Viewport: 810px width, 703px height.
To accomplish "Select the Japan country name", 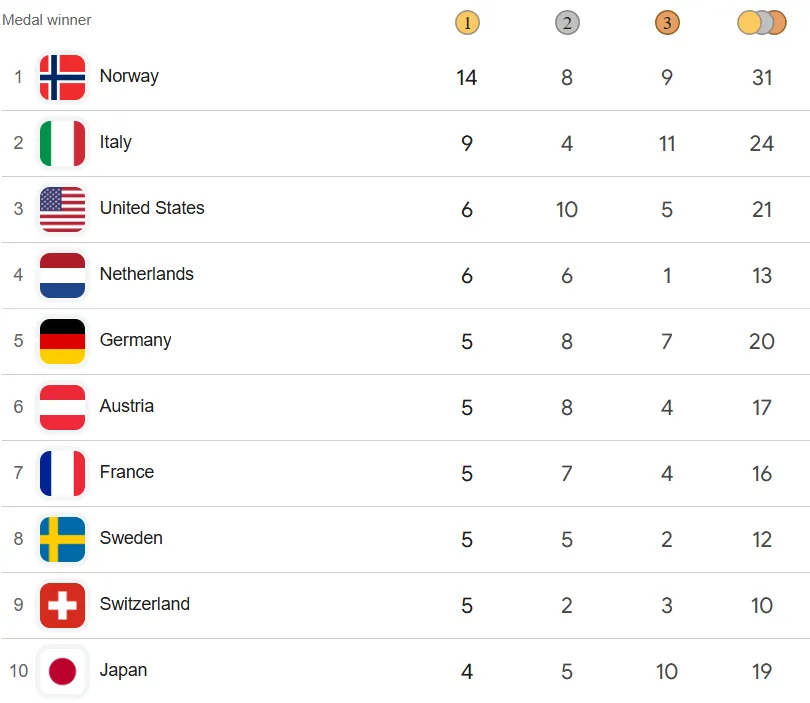I will (x=123, y=670).
